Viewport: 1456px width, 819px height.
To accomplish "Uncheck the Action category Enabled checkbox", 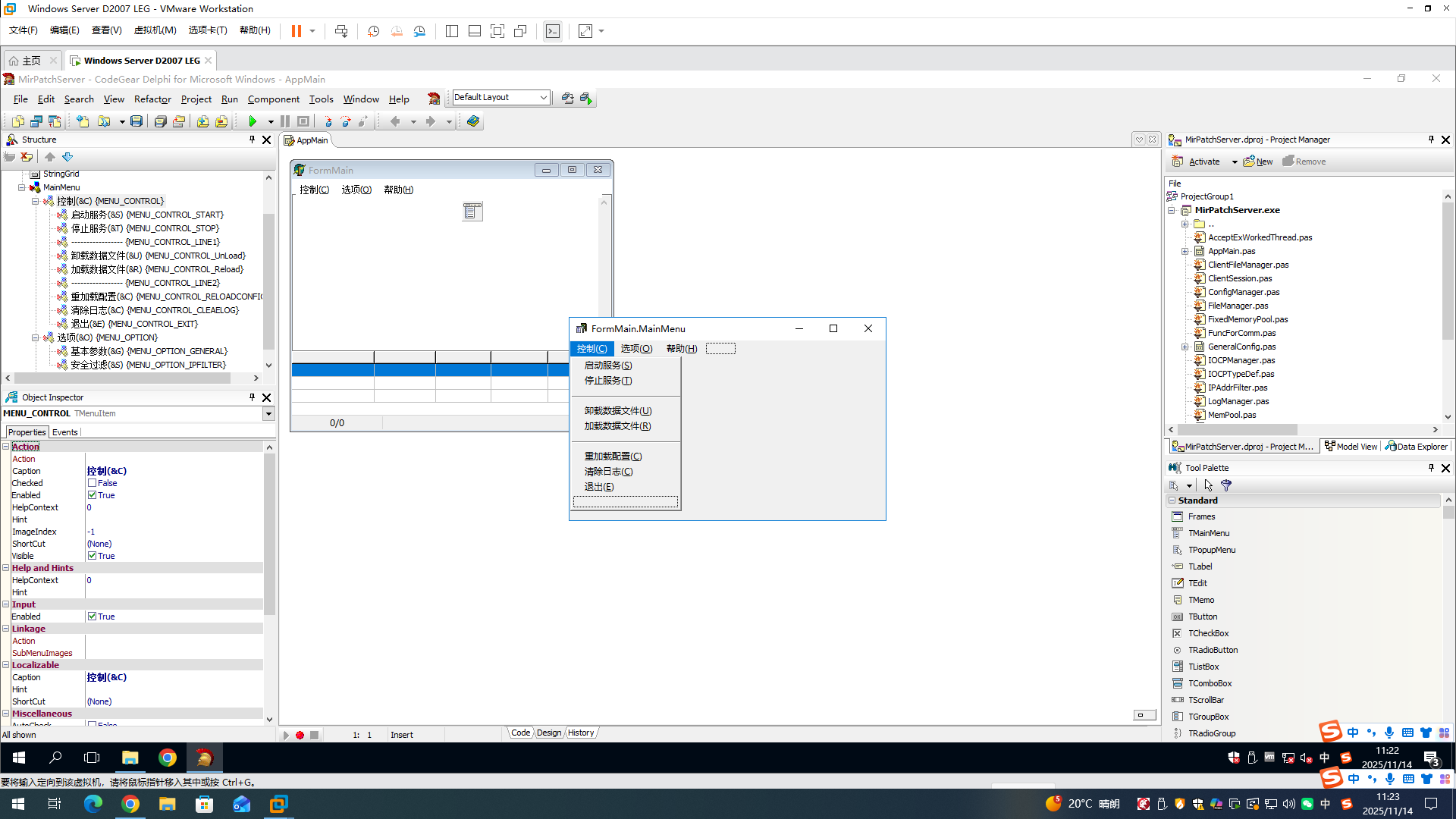I will 92,495.
